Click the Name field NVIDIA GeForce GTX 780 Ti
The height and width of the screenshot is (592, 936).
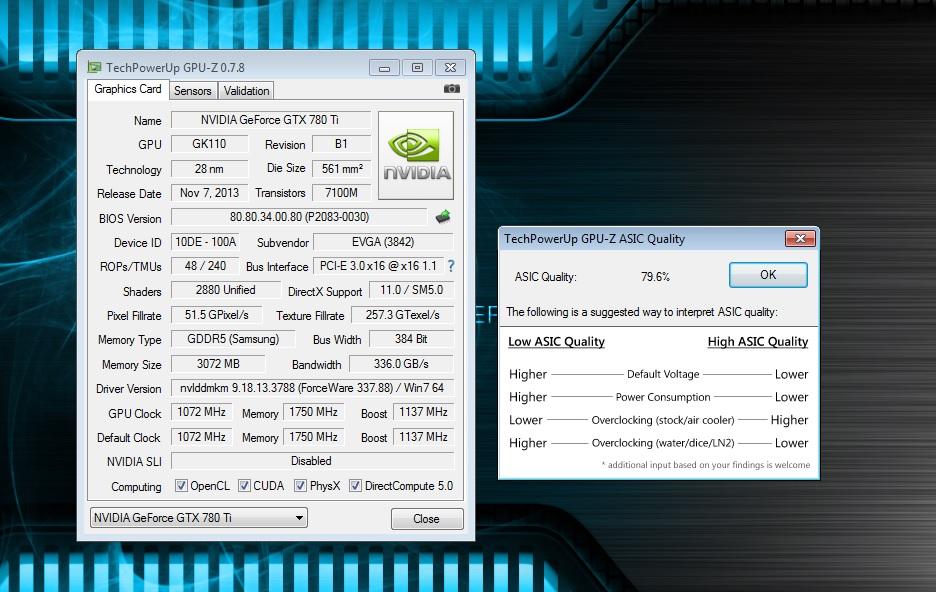(x=270, y=120)
